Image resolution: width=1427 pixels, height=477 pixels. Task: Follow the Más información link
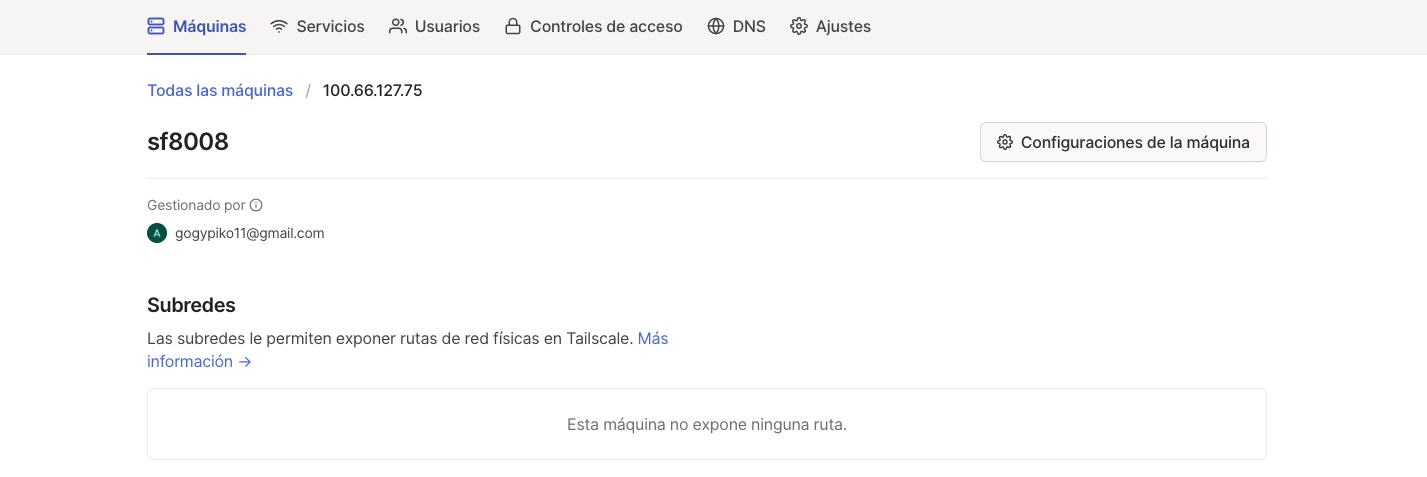(198, 361)
